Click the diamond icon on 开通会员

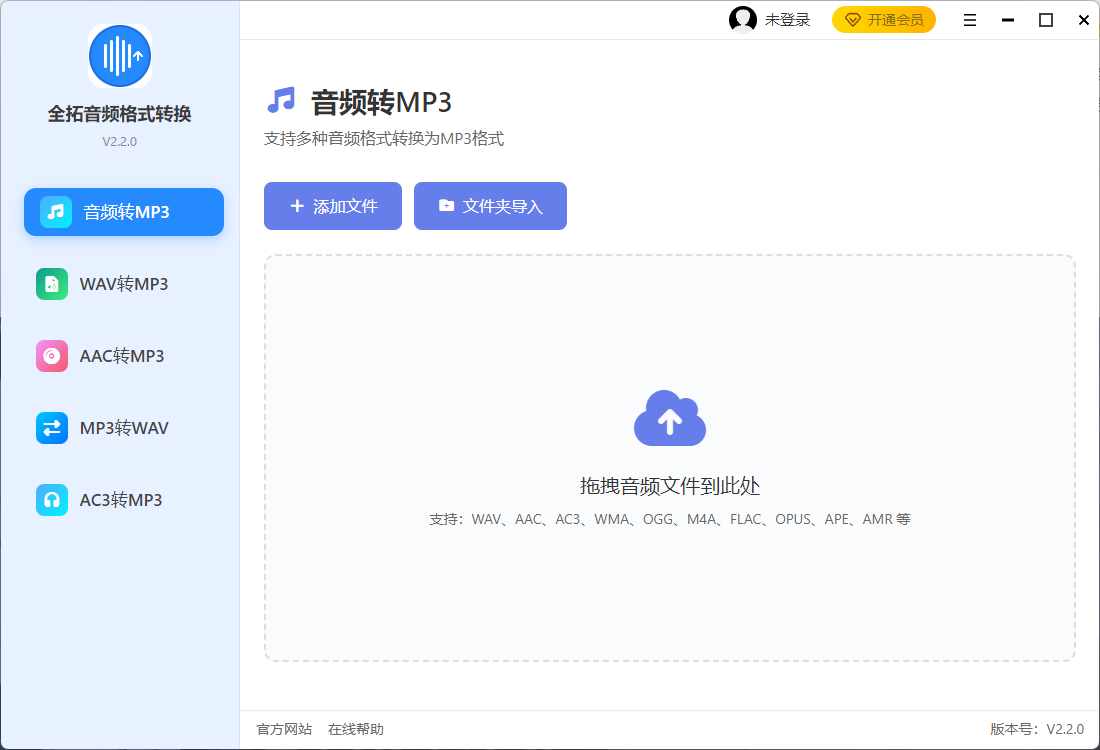click(853, 20)
